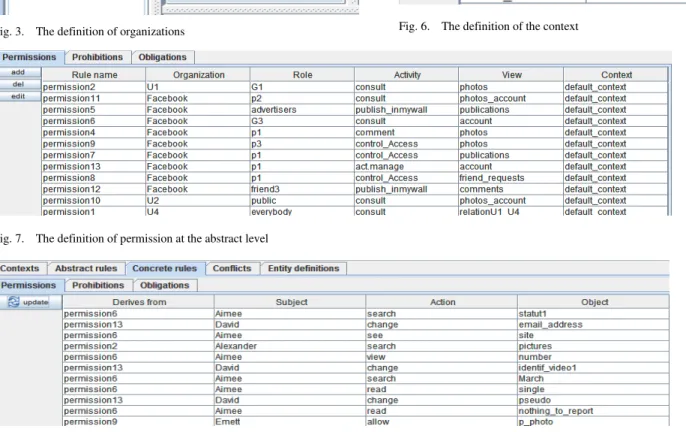Click the Object column header

pyautogui.click(x=594, y=302)
